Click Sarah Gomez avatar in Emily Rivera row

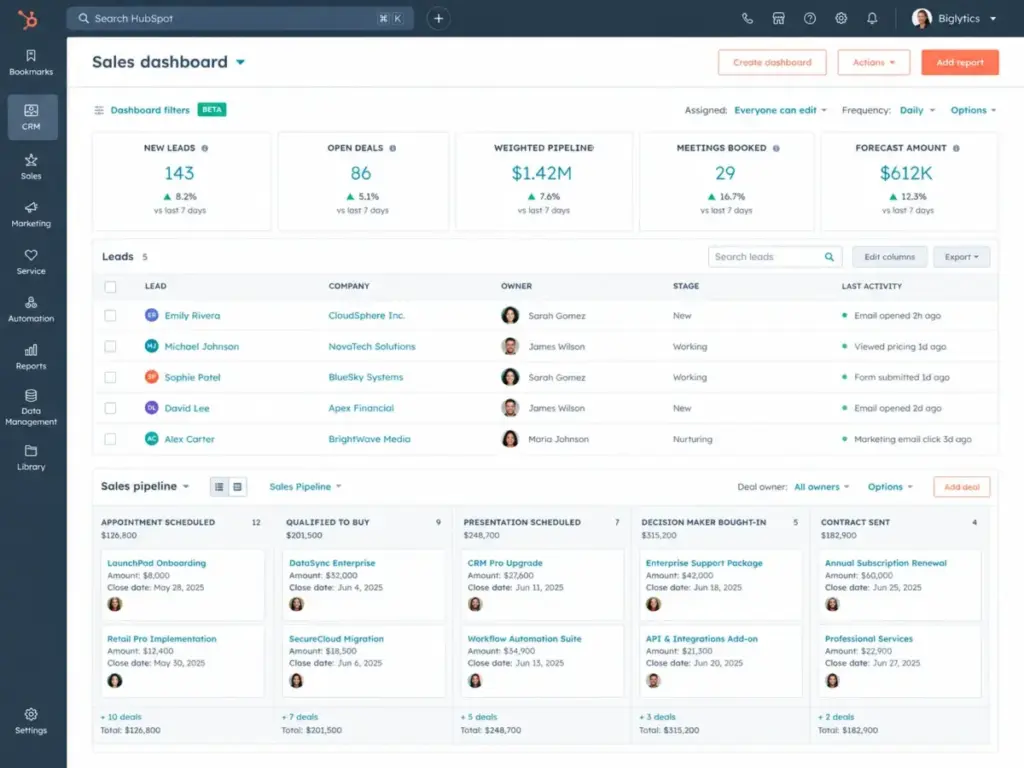pyautogui.click(x=510, y=315)
